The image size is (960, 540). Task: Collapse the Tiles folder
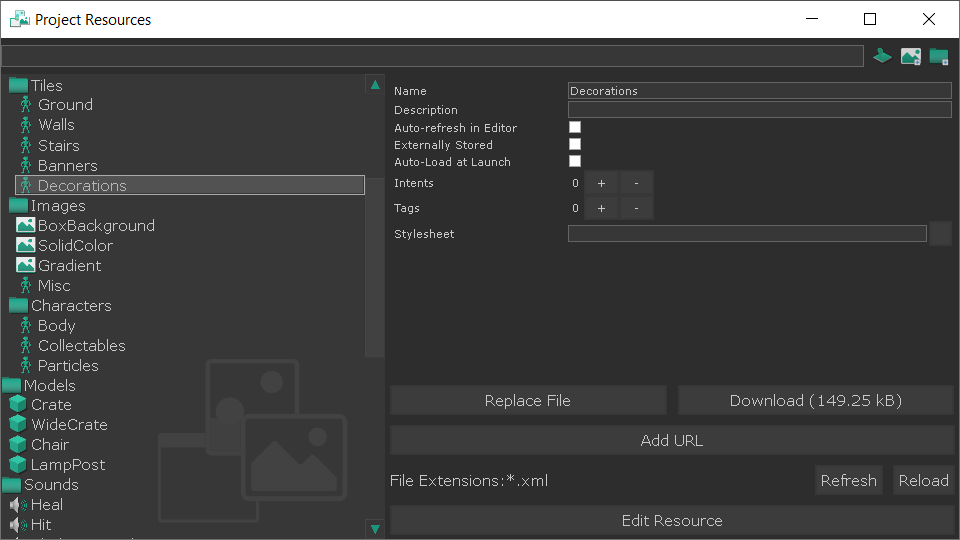click(18, 86)
